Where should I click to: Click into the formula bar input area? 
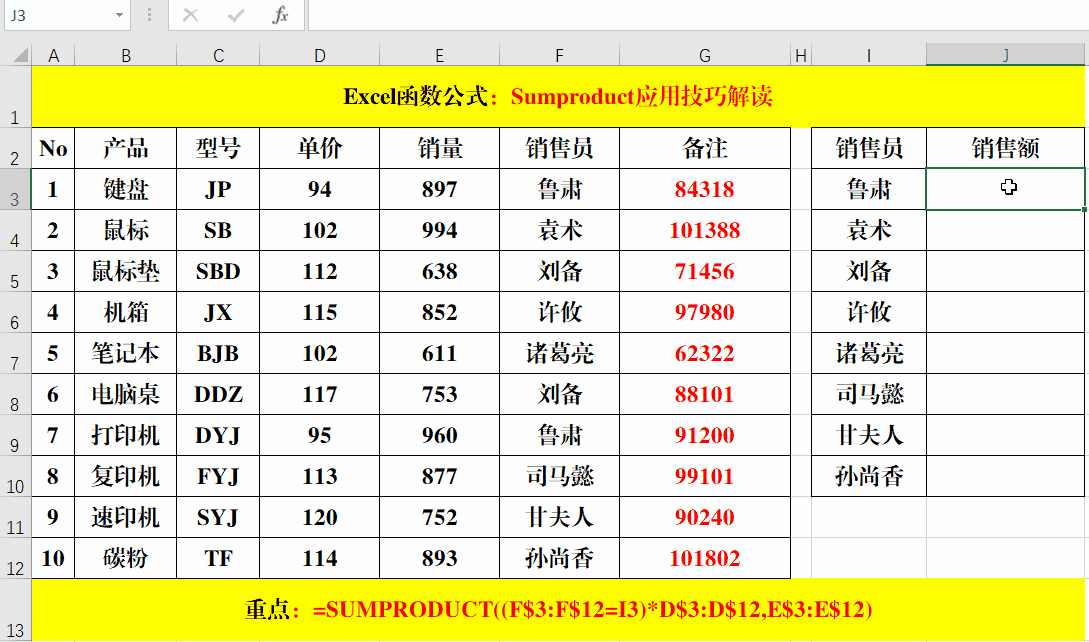tap(698, 15)
